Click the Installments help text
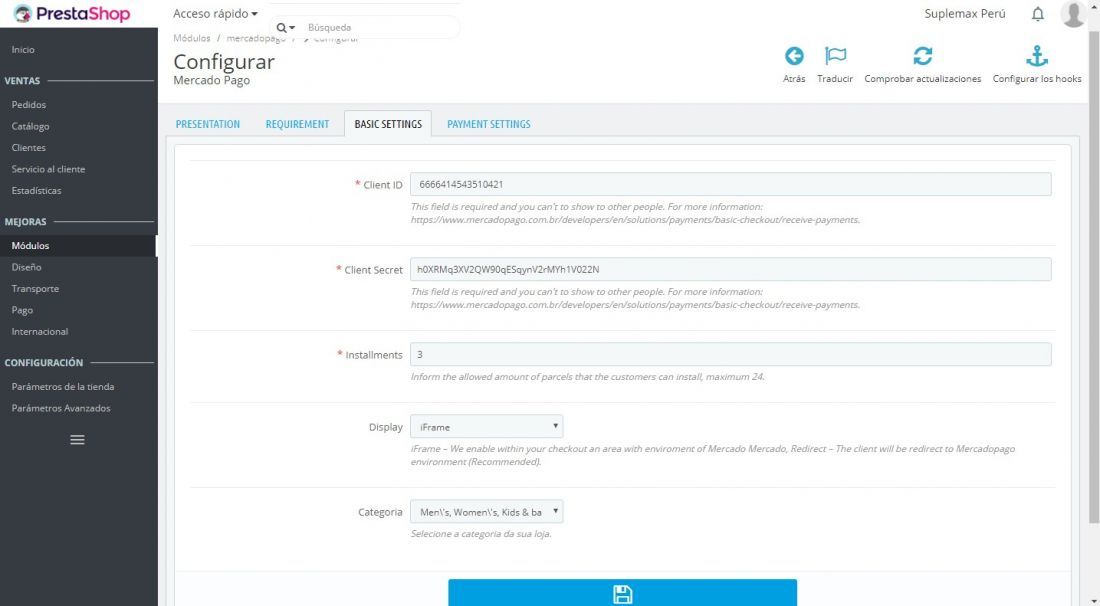The image size is (1100, 606). (x=587, y=377)
